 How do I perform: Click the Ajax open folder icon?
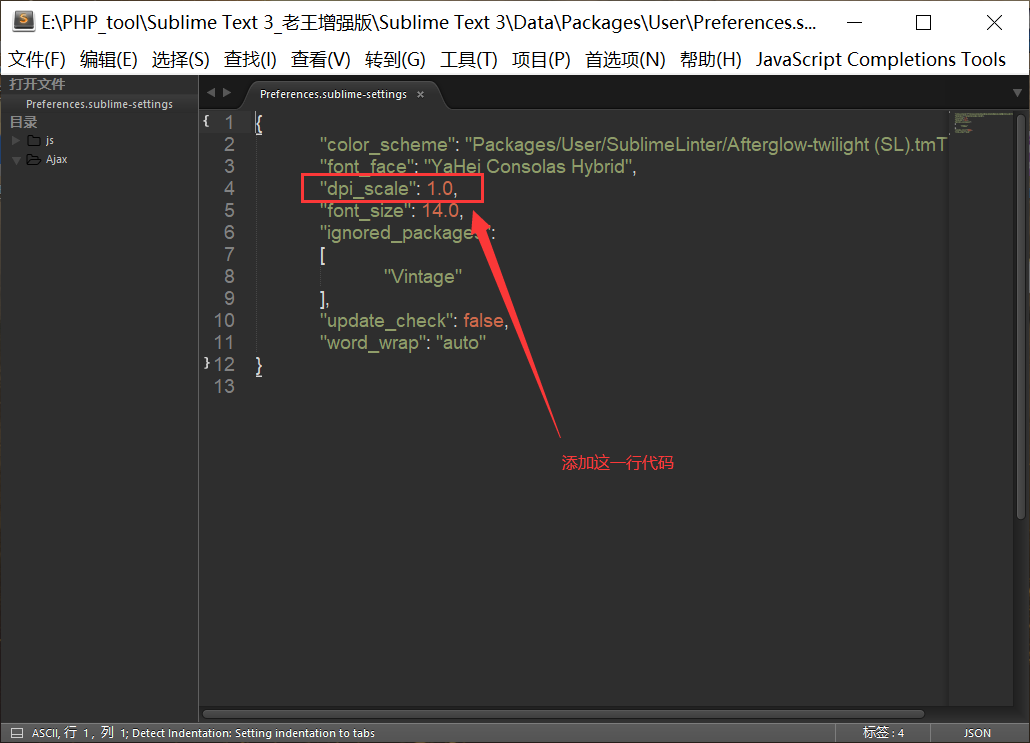click(x=34, y=160)
